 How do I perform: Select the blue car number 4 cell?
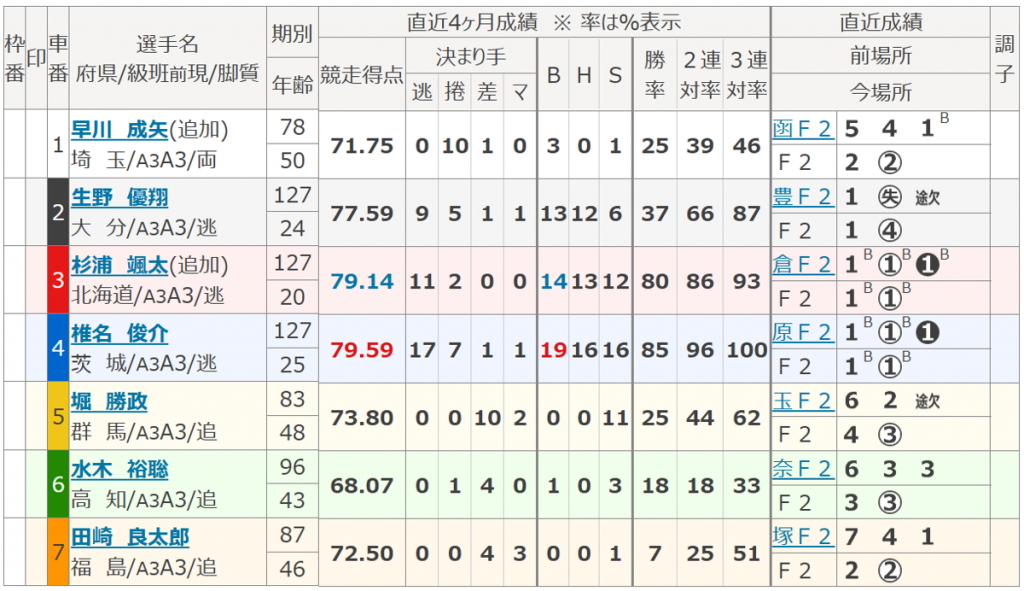pos(58,348)
